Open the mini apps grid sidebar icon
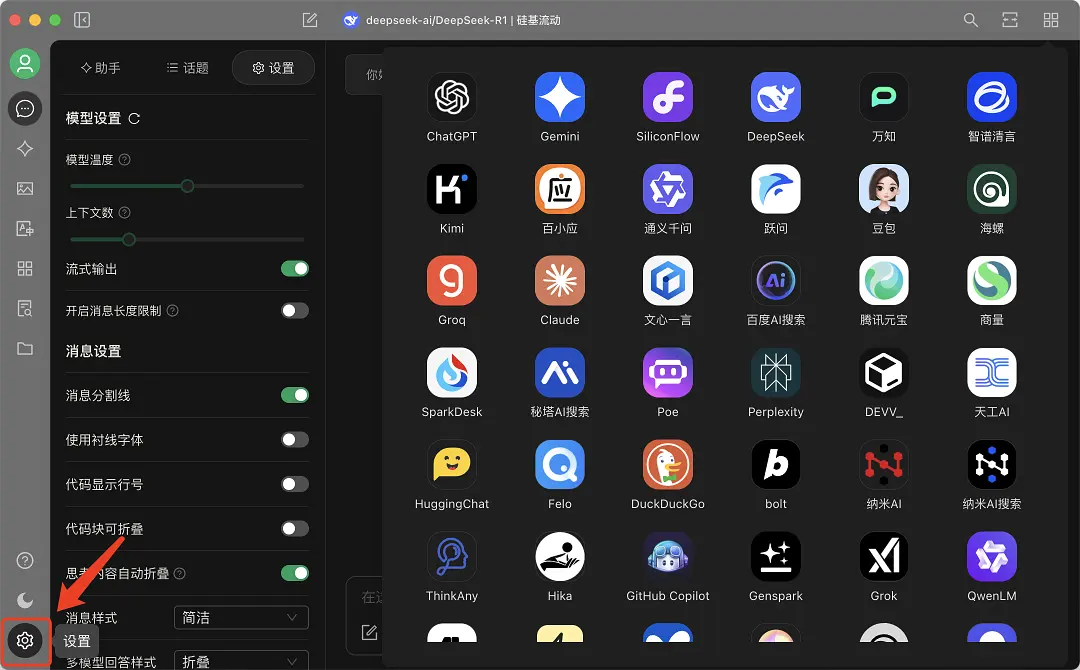 [x=25, y=269]
